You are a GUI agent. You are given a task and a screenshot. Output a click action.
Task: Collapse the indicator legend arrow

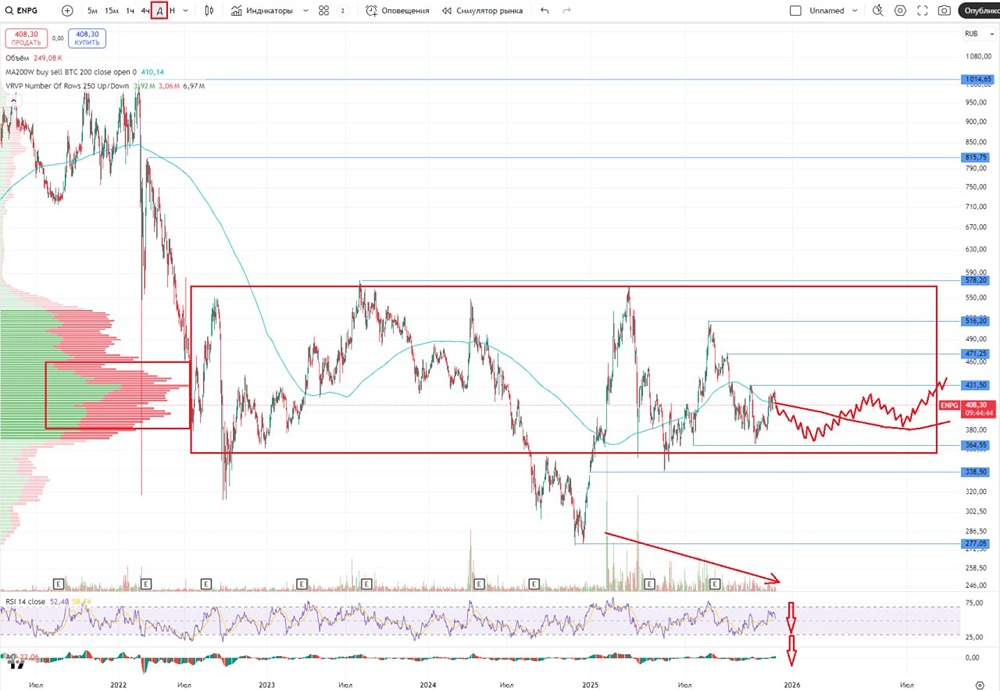[x=13, y=100]
